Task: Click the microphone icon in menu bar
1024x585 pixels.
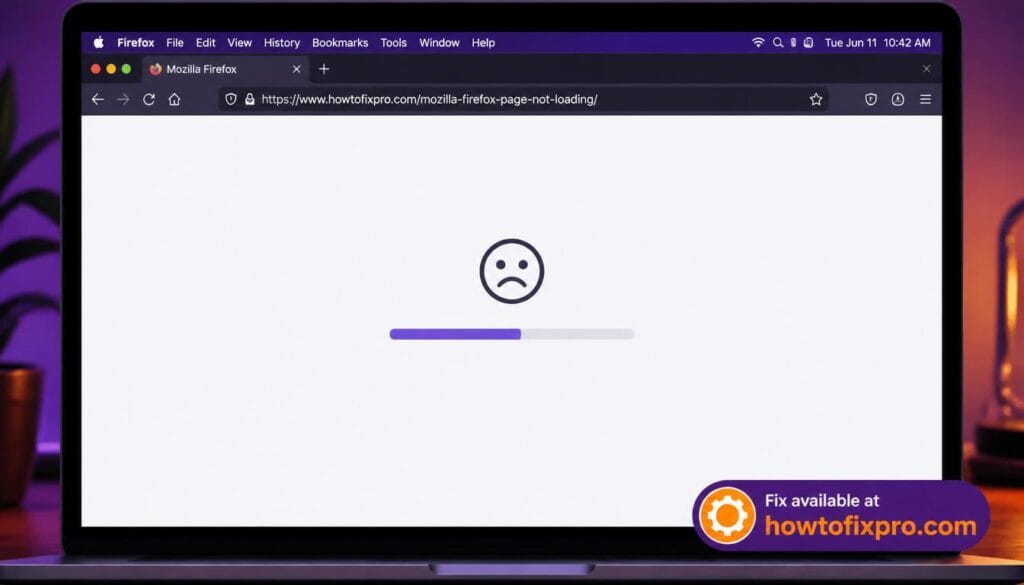Action: (x=793, y=42)
